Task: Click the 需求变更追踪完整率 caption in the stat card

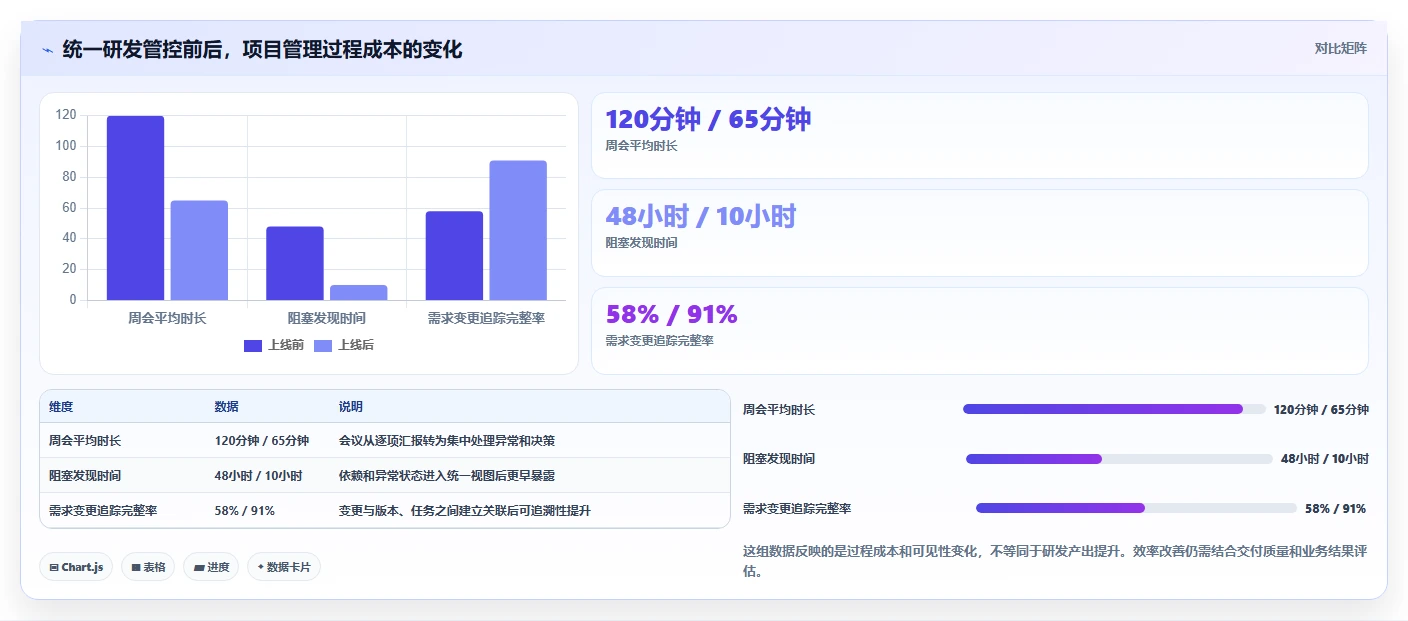Action: 659,341
